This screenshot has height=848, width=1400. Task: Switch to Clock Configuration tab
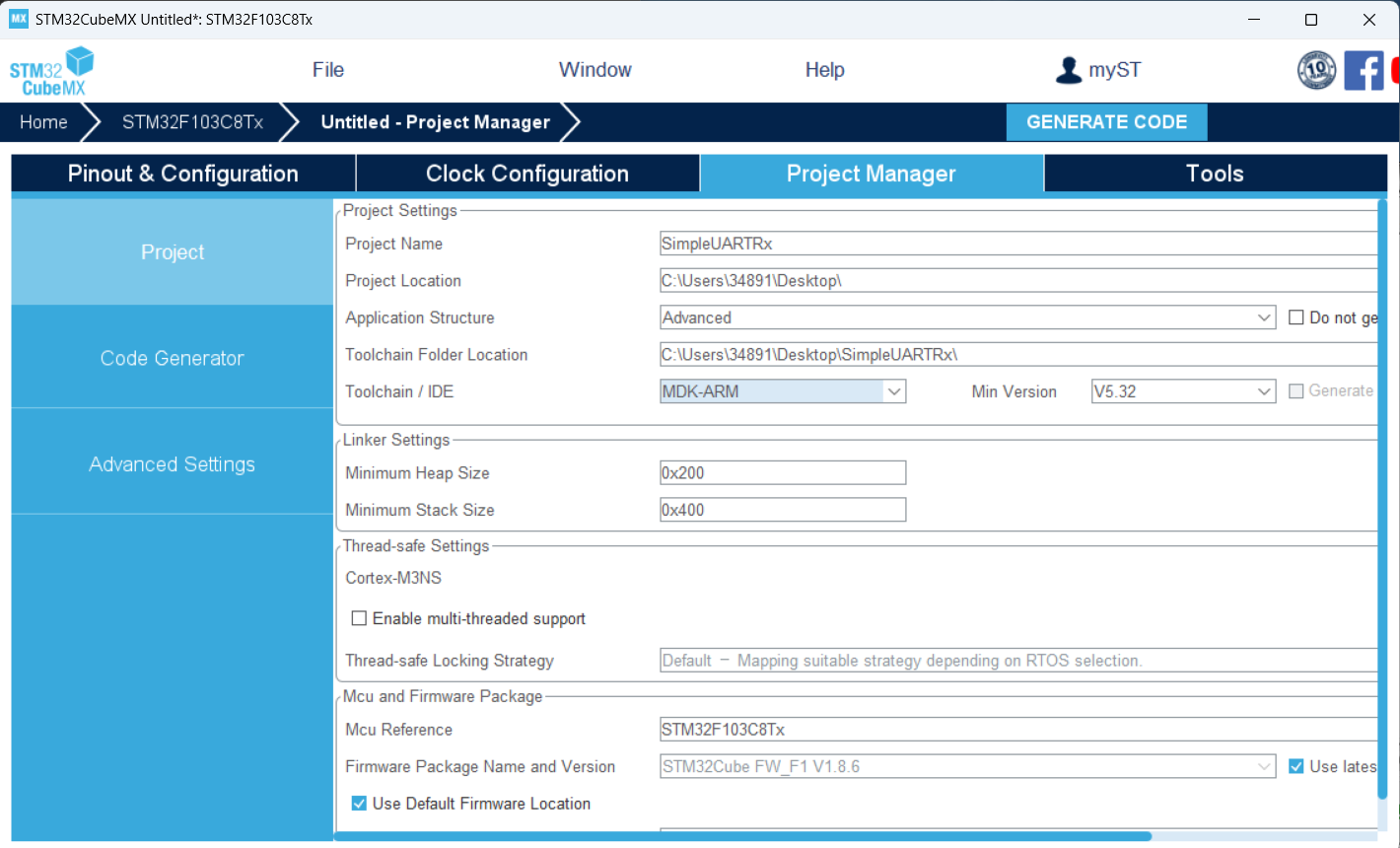coord(527,174)
